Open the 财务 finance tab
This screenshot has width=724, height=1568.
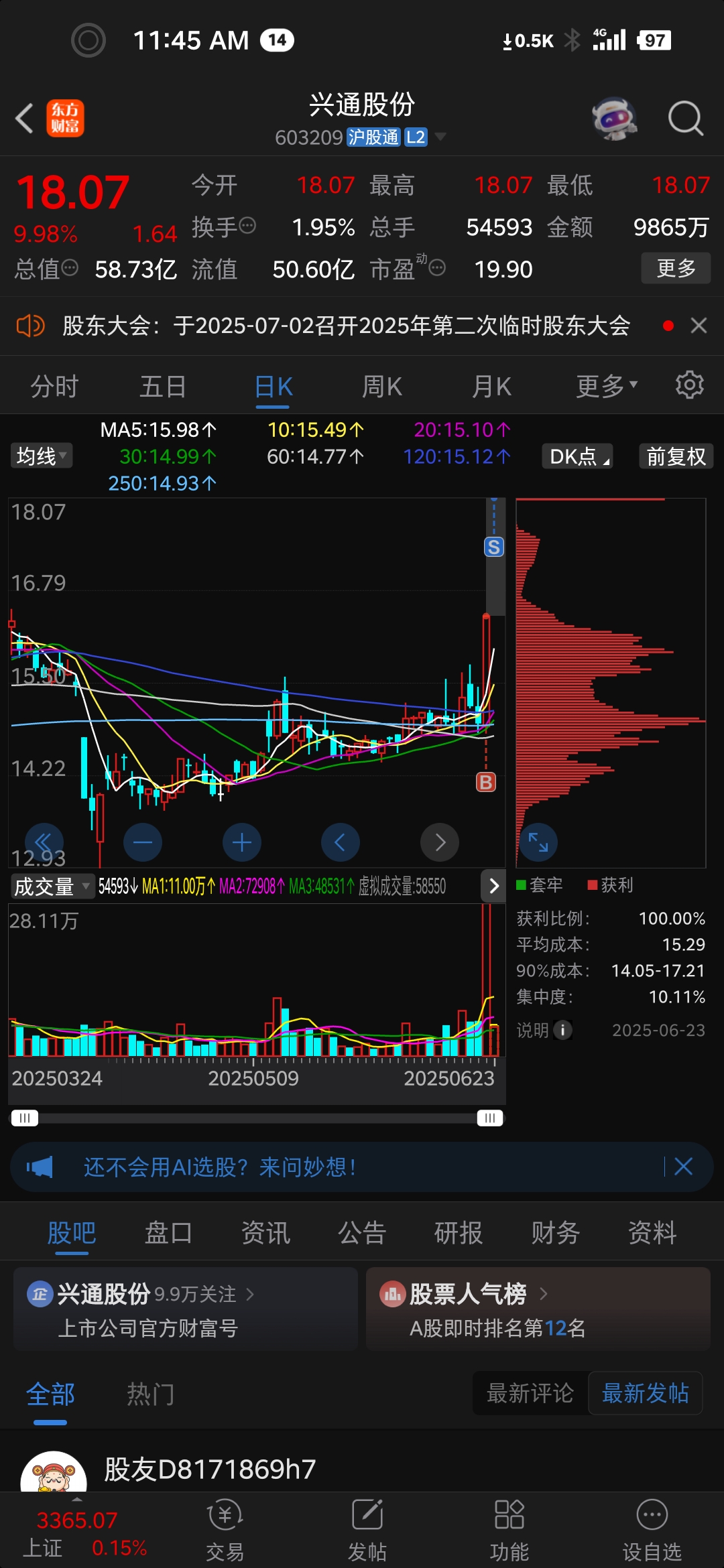click(x=555, y=1232)
